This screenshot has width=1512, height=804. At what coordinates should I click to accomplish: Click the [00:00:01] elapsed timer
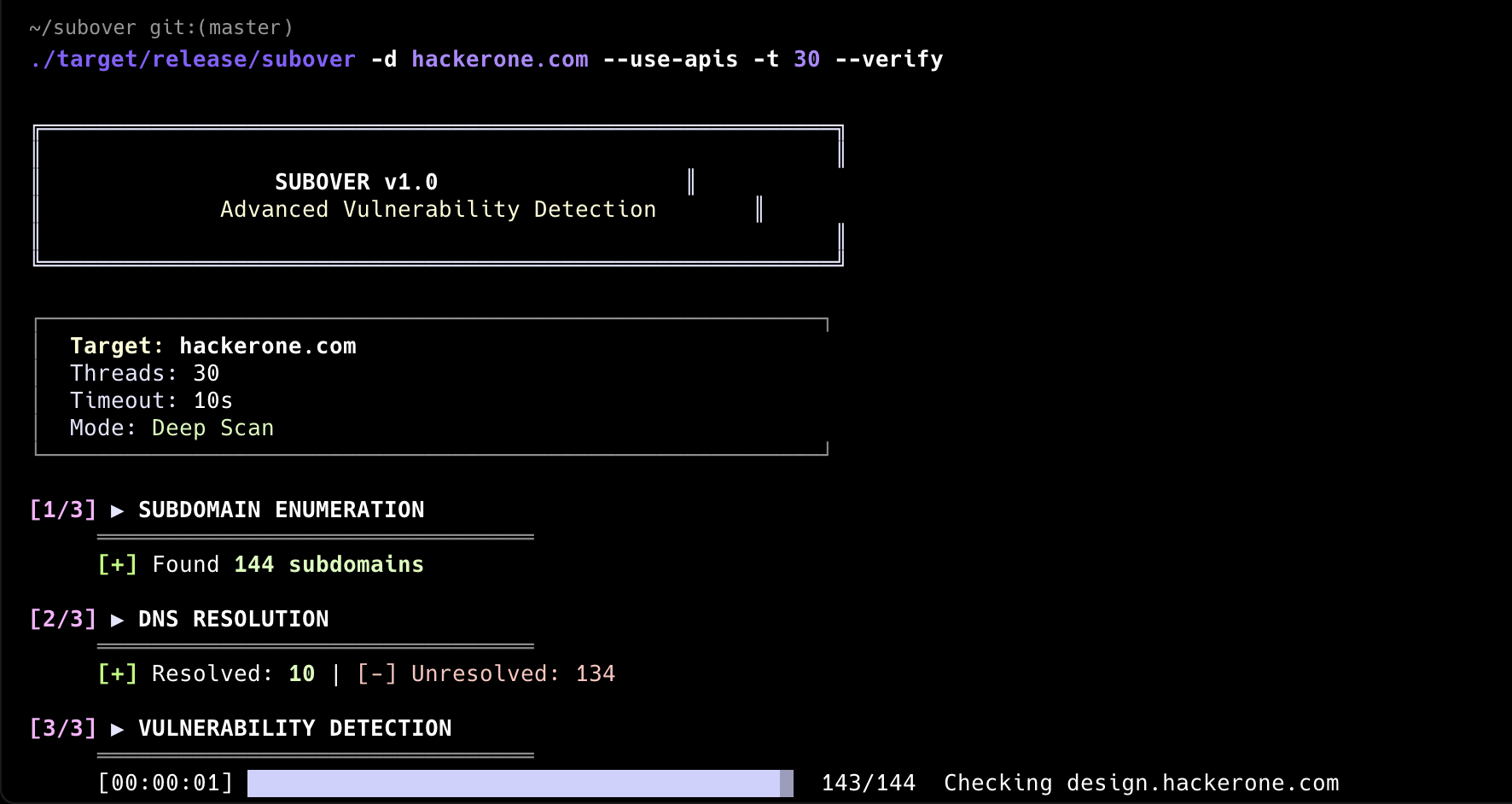[166, 783]
